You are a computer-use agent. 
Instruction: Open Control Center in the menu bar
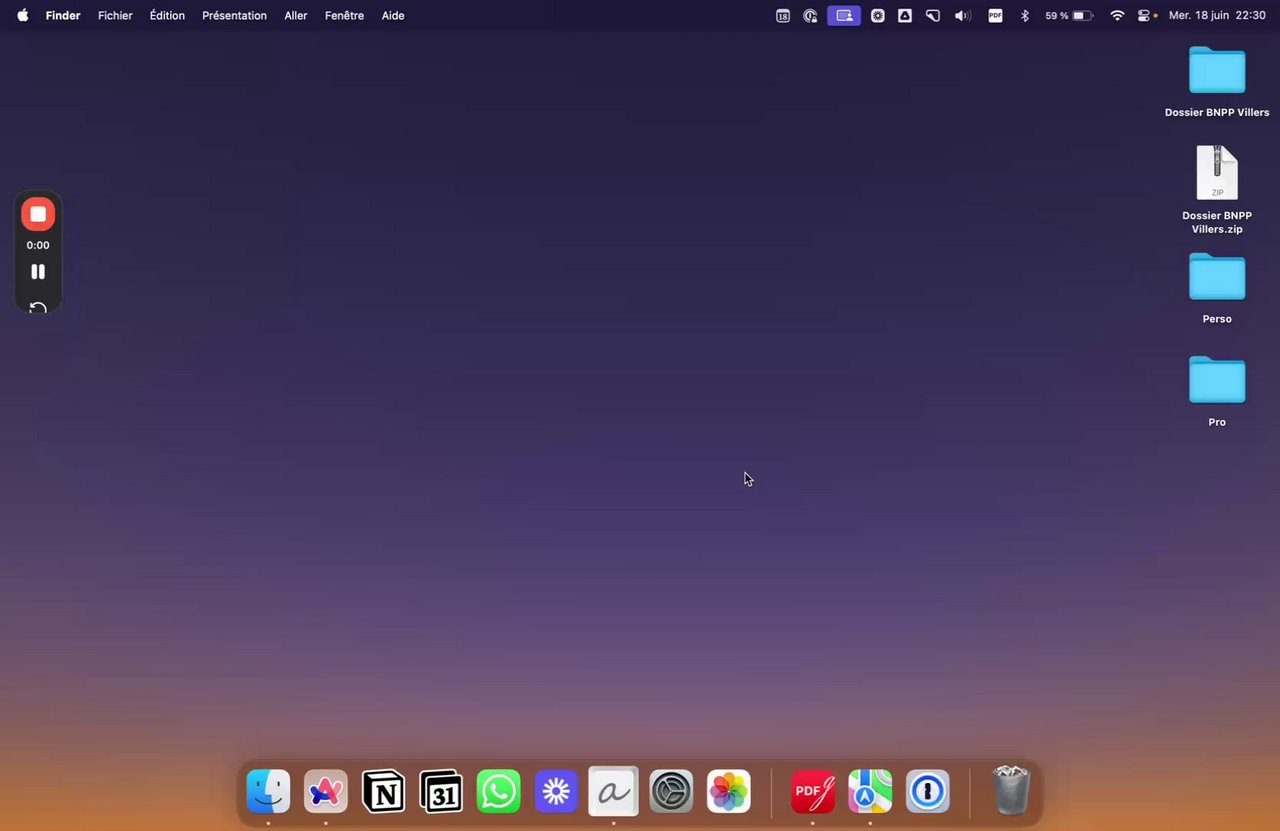1146,16
